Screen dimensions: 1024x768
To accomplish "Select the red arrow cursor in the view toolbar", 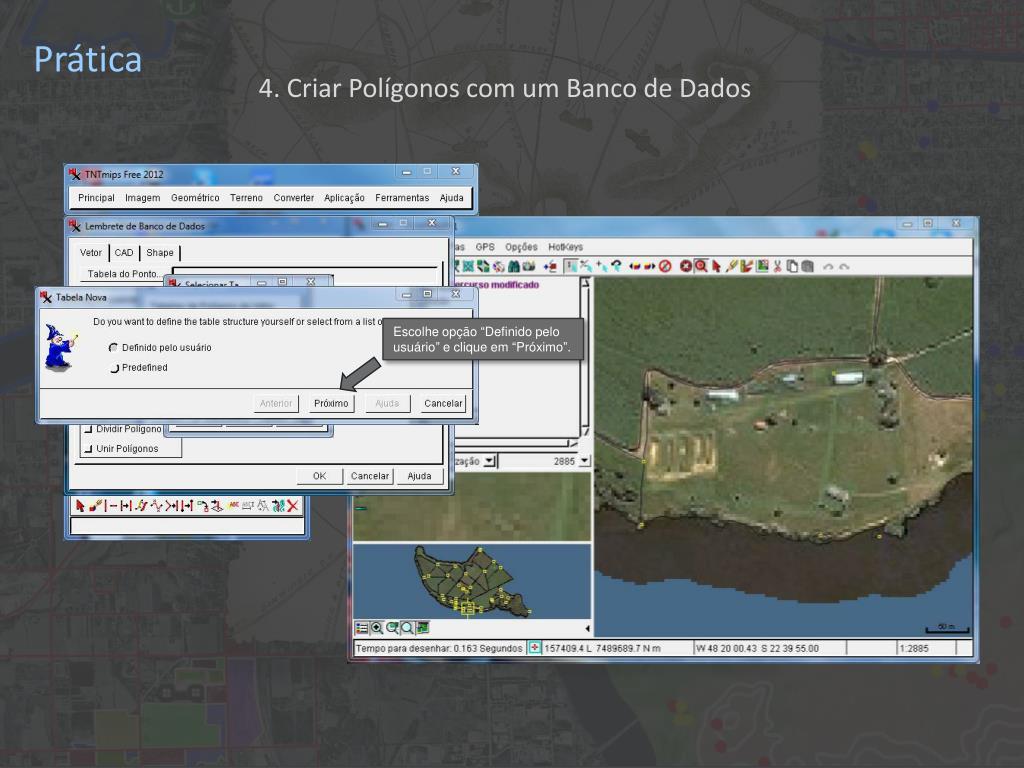I will coord(716,266).
